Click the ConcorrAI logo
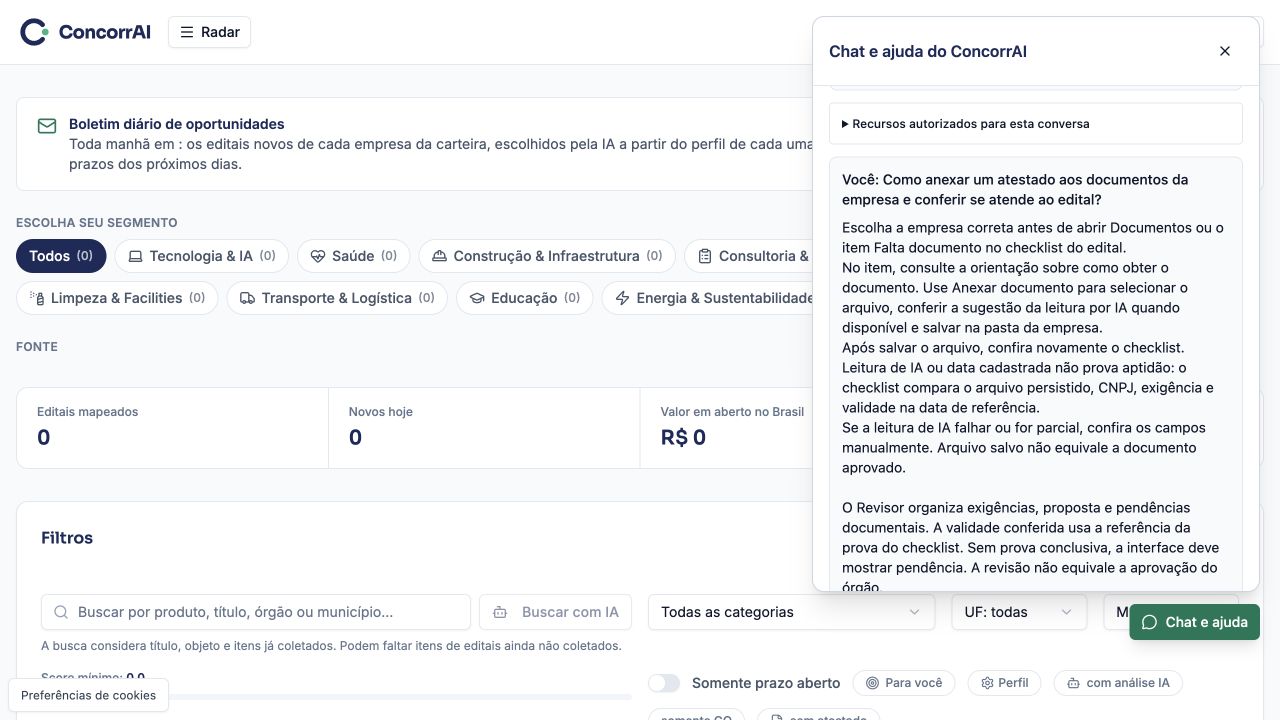This screenshot has height=720, width=1280. pyautogui.click(x=85, y=32)
